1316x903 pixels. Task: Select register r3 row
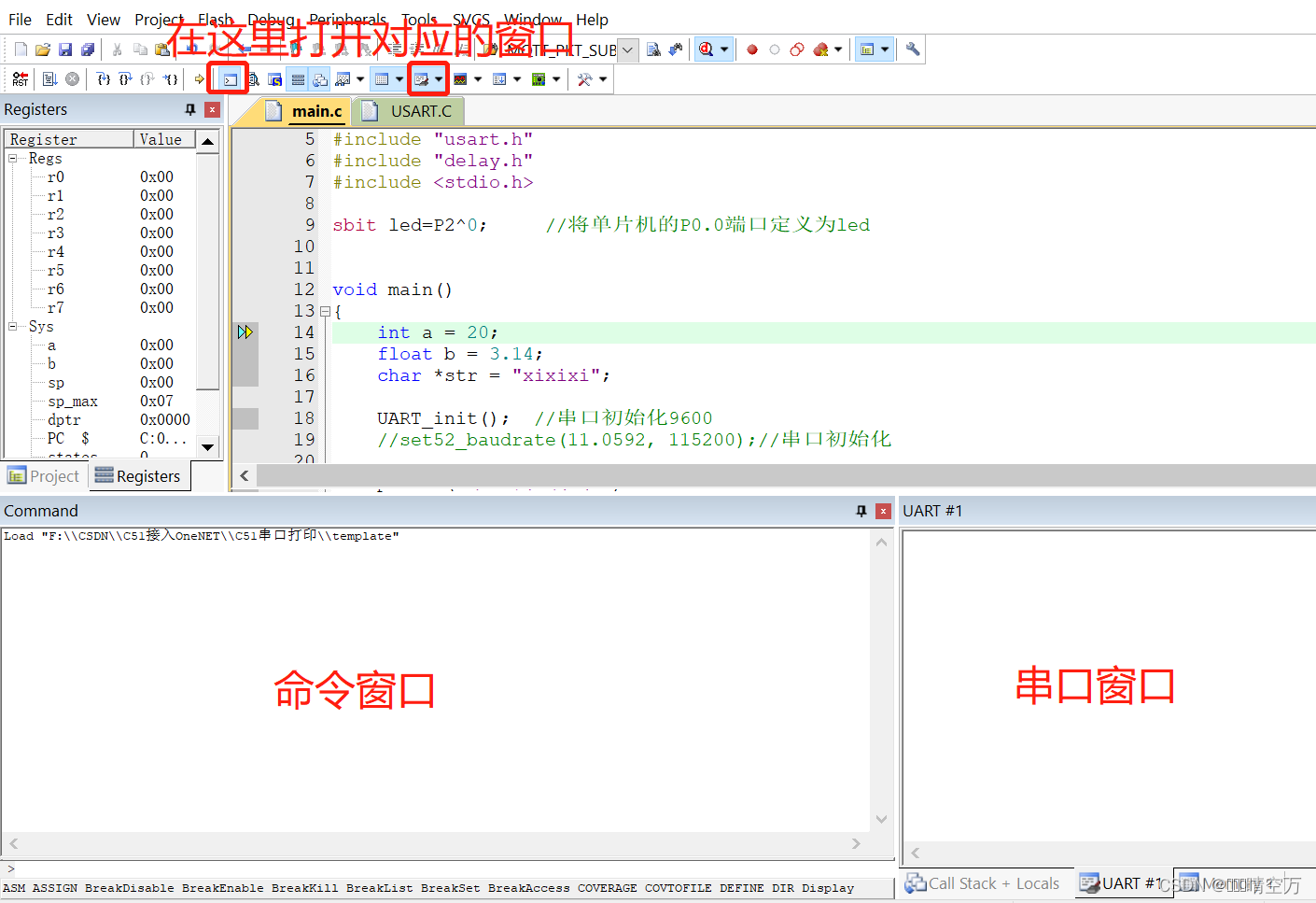[101, 233]
